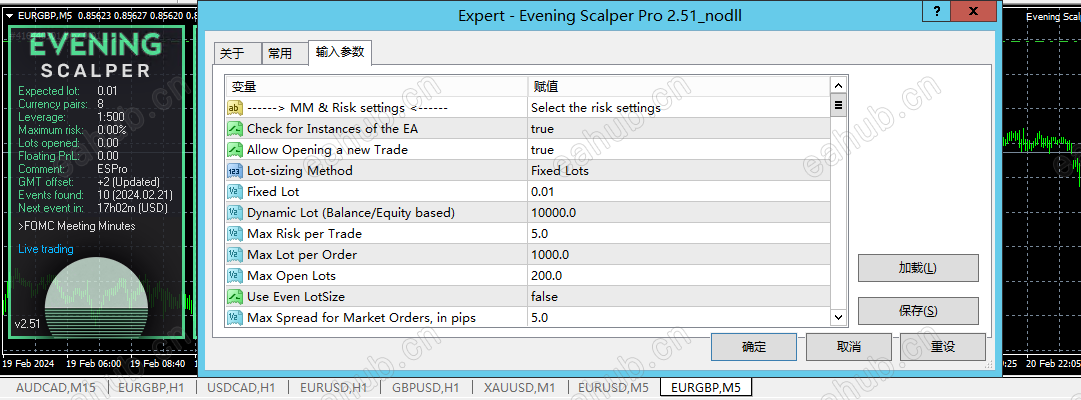Click the icon next to Check for Instances of the EA
Image resolution: width=1081 pixels, height=400 pixels.
coord(236,129)
